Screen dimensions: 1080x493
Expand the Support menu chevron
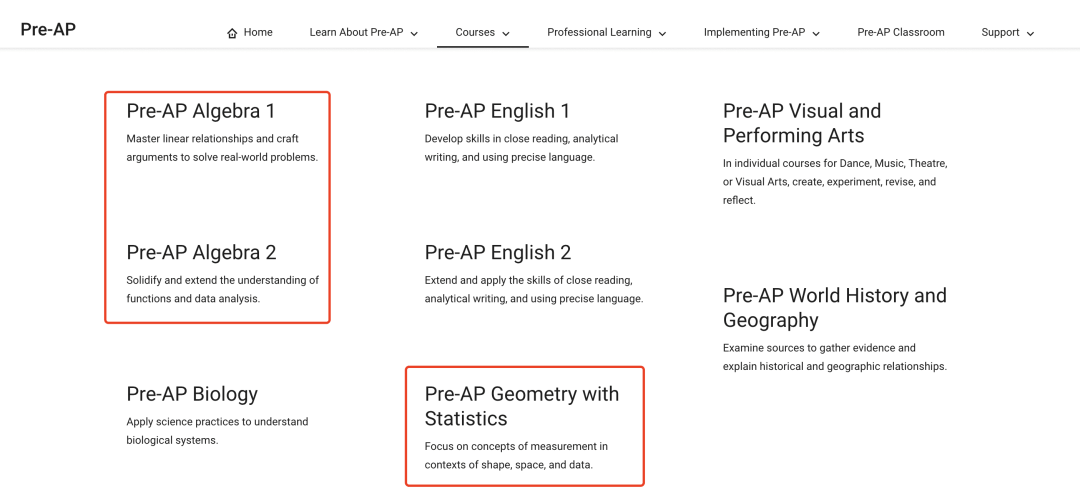1030,33
